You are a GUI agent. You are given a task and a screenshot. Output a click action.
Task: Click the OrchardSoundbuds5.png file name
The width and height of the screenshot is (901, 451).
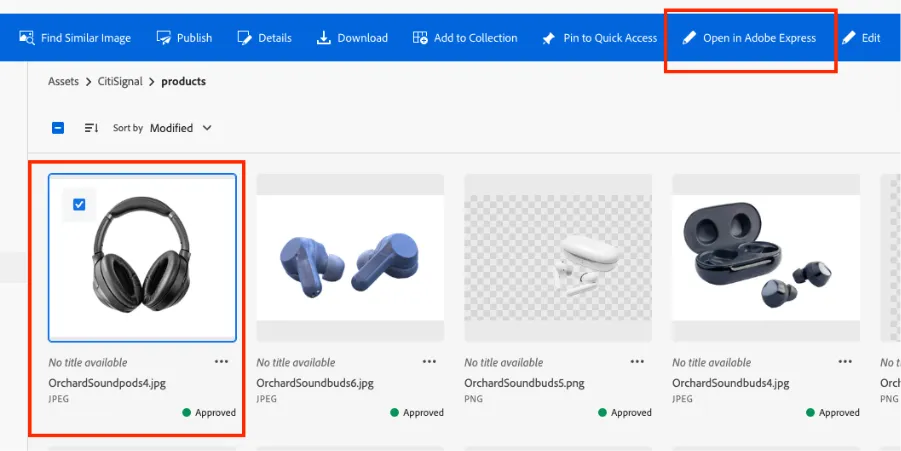click(x=524, y=383)
